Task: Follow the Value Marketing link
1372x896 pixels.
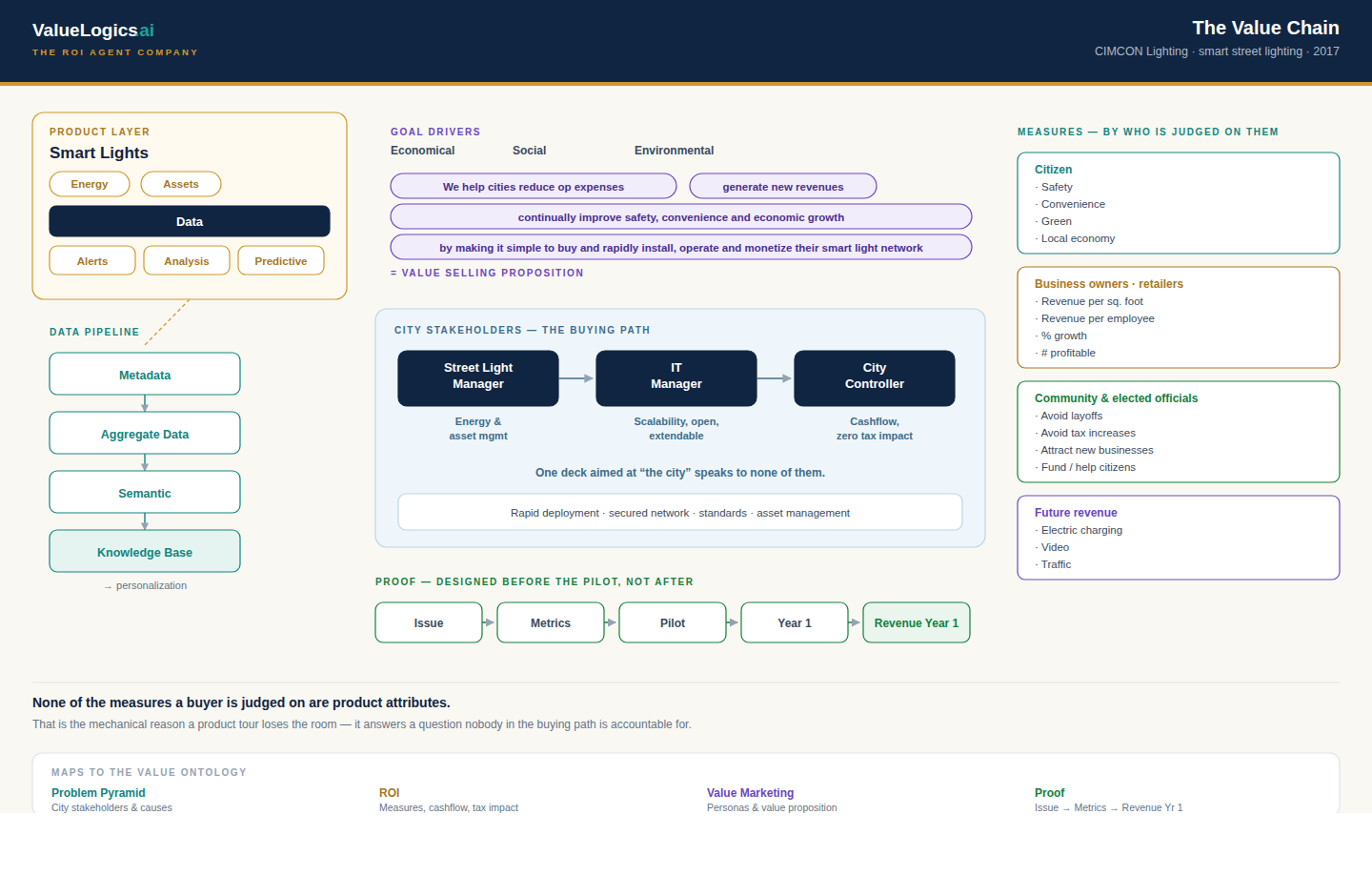Action: tap(750, 793)
